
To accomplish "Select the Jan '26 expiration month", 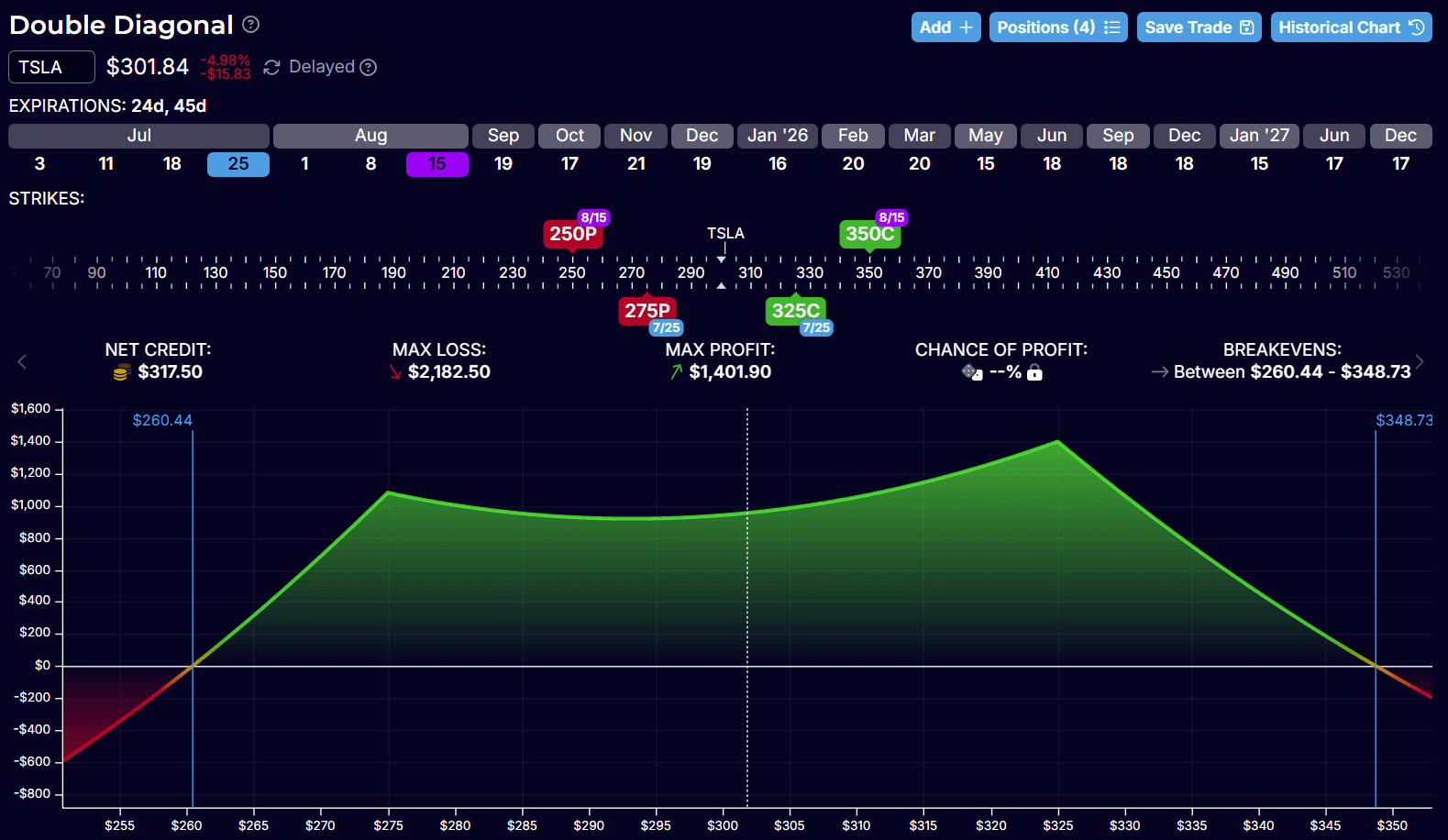I will tap(777, 136).
